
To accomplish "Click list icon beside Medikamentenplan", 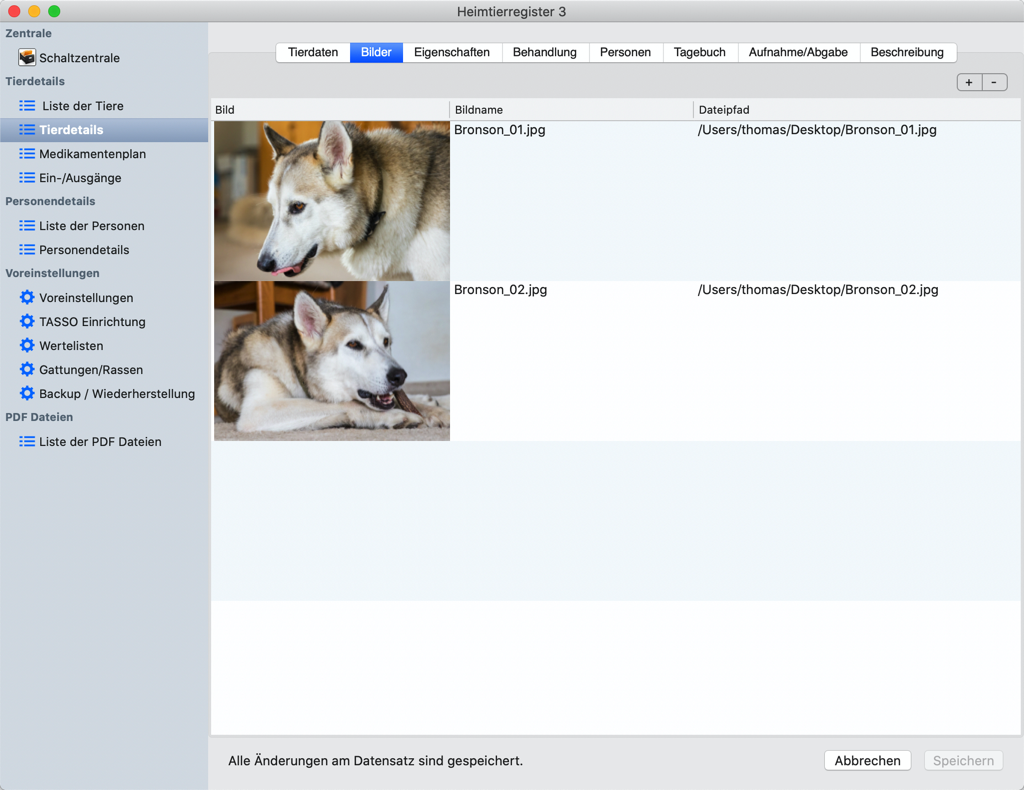I will [x=27, y=154].
